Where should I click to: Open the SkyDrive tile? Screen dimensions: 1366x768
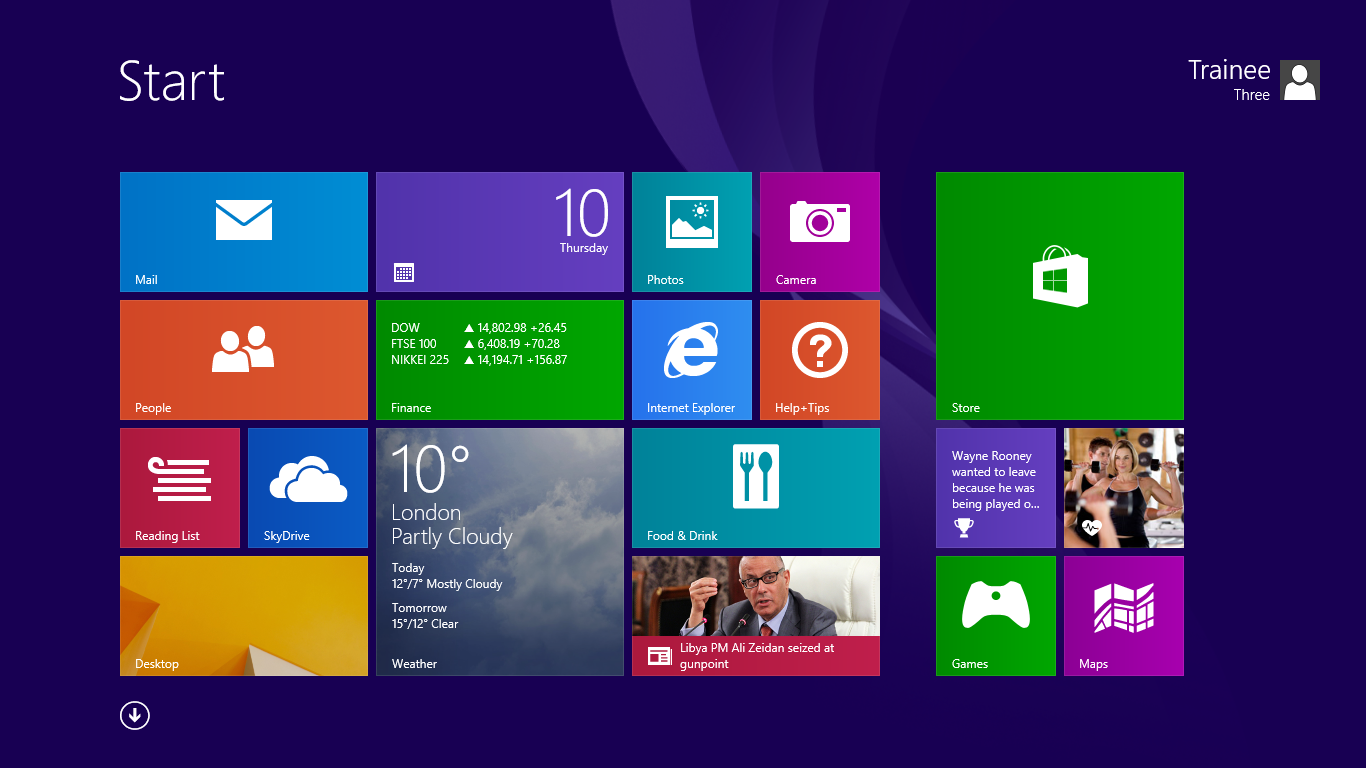click(307, 487)
